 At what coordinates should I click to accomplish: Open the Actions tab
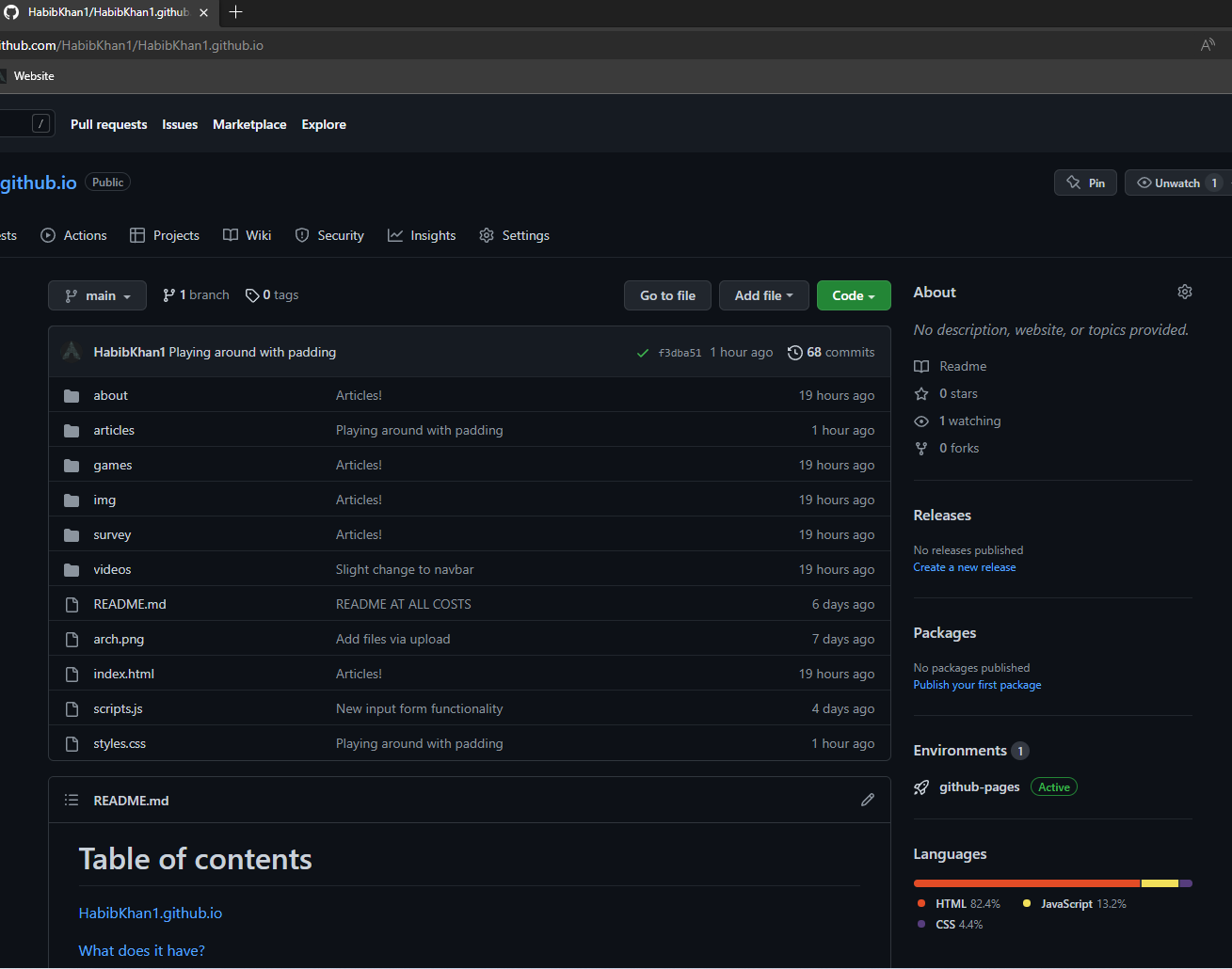(x=73, y=235)
